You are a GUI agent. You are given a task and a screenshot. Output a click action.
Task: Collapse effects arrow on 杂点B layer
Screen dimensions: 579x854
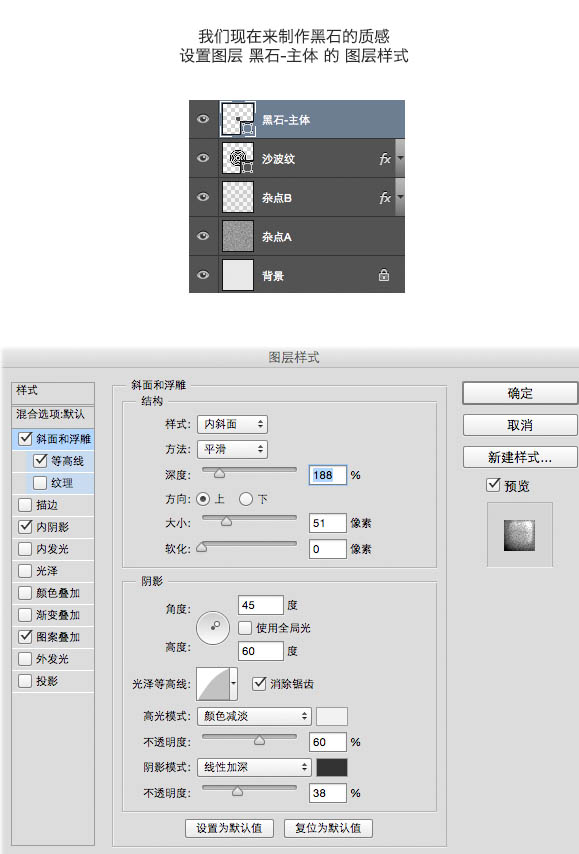(x=400, y=197)
